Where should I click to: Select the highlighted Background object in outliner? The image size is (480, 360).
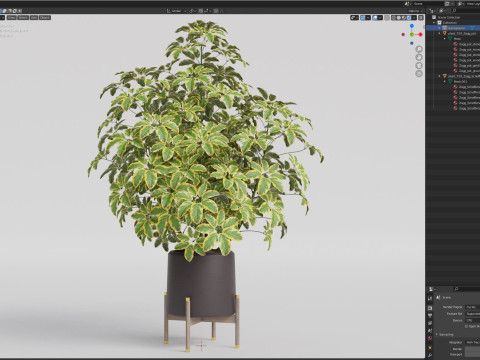[453, 28]
